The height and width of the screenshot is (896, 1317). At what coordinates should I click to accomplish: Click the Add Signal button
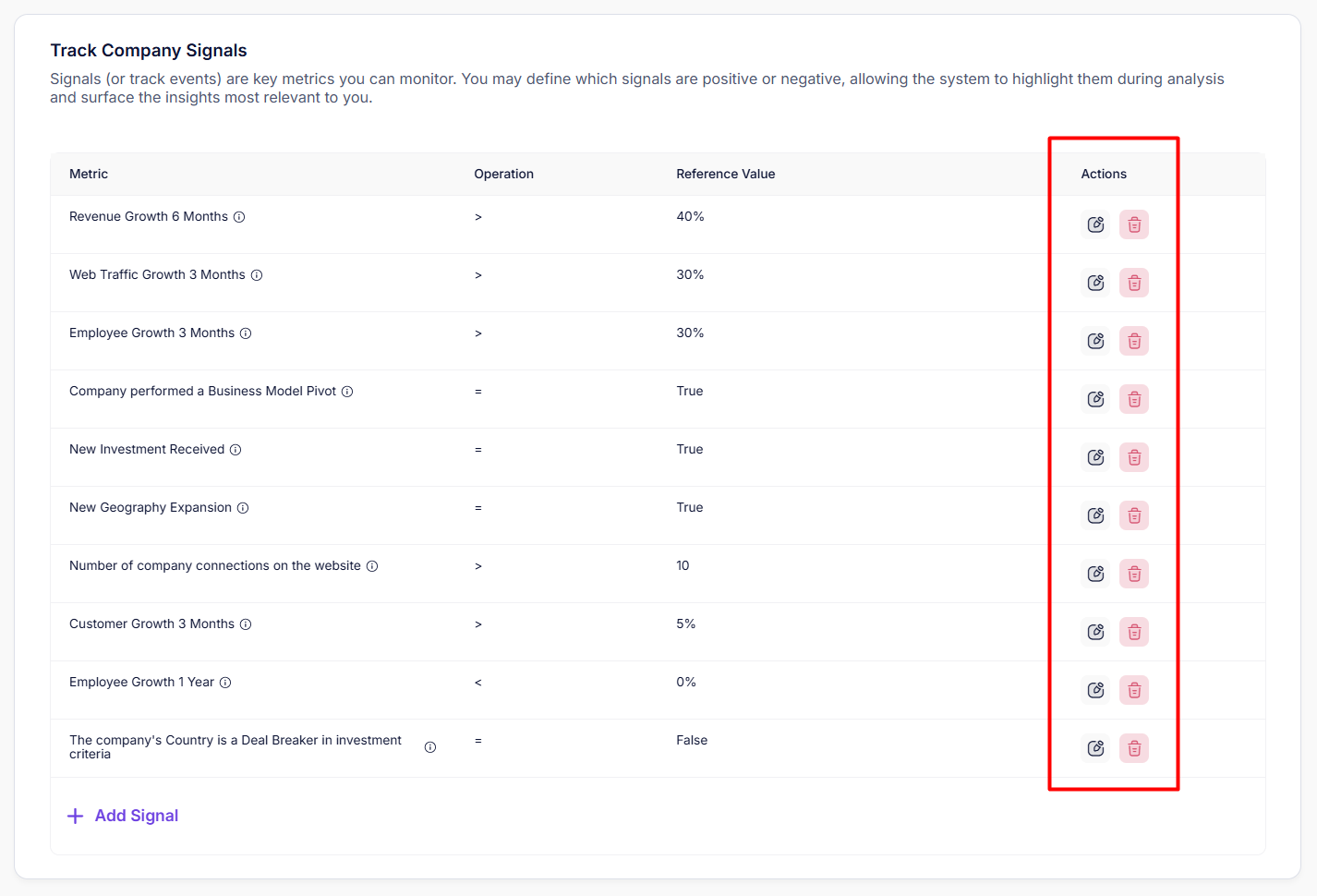pos(124,816)
